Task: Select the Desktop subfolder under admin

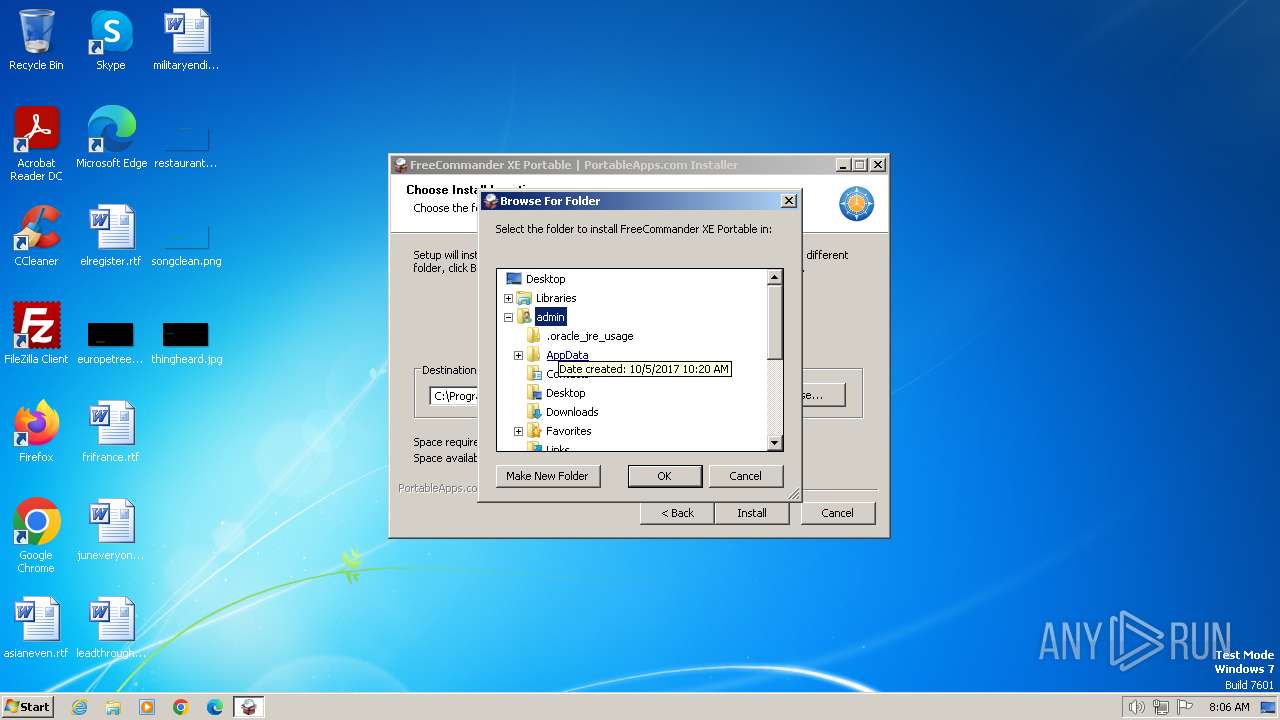Action: point(566,393)
